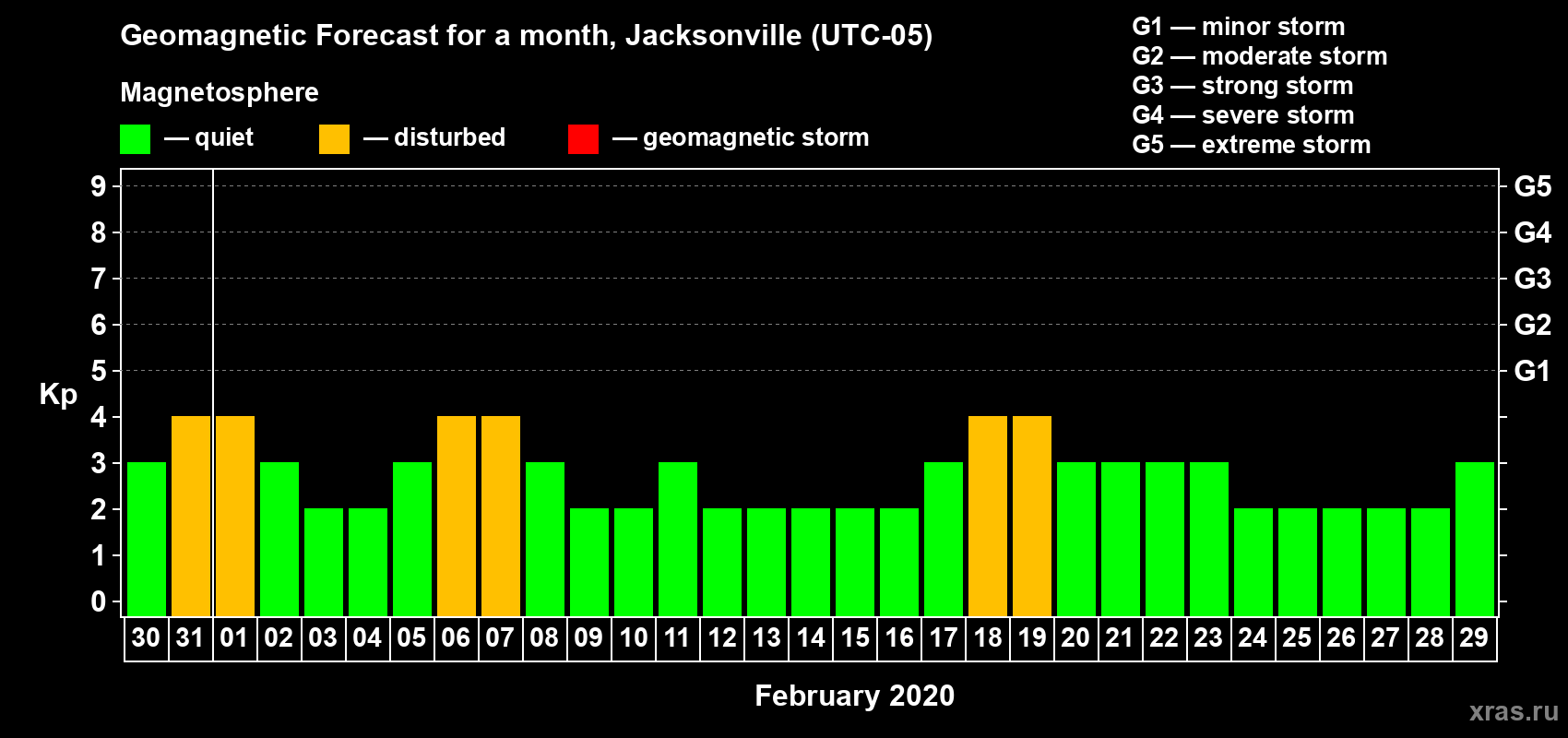This screenshot has height=738, width=1568.
Task: Click date label 20 on the axis
Action: click(1075, 637)
